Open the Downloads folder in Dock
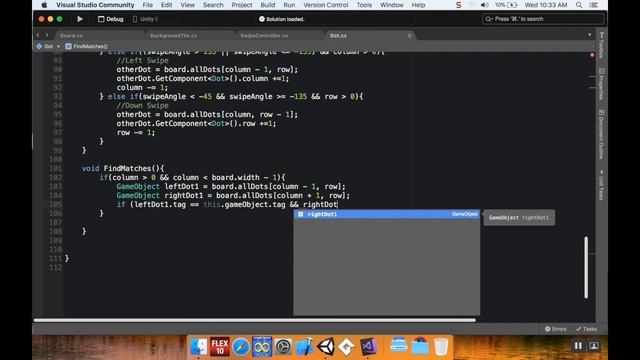The height and width of the screenshot is (360, 640). [x=420, y=347]
